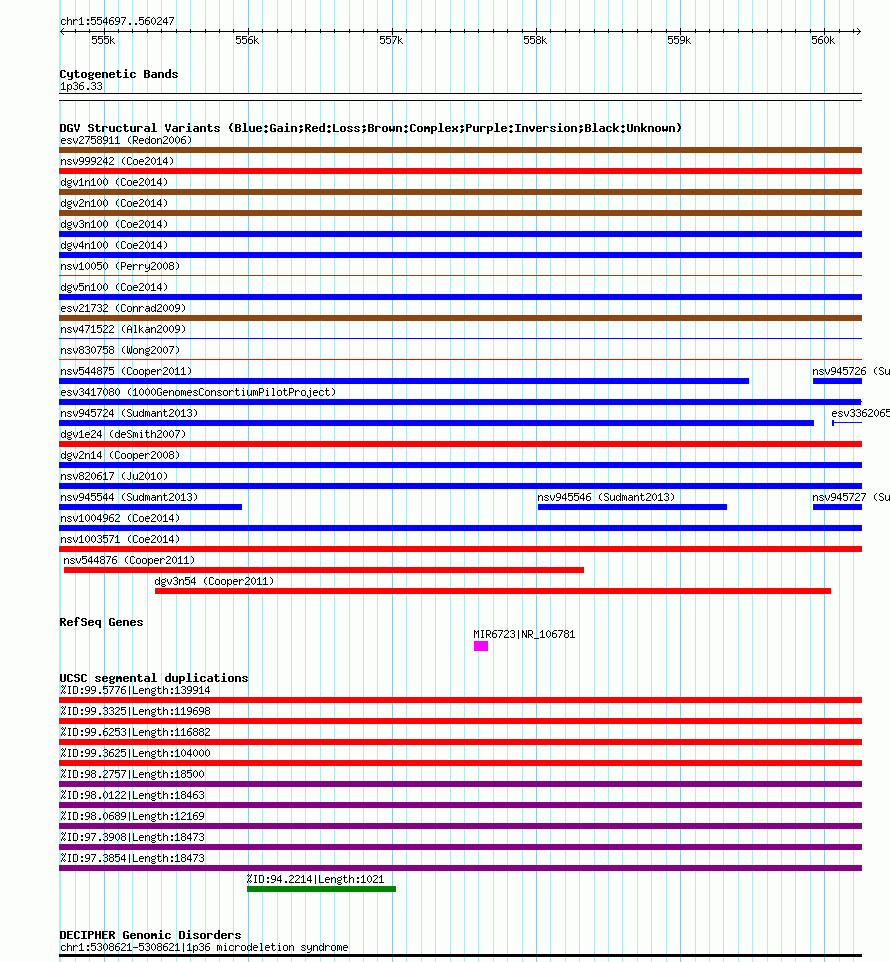
Task: Click the dgv2n14 (Cooper2008) label
Action: (x=120, y=455)
